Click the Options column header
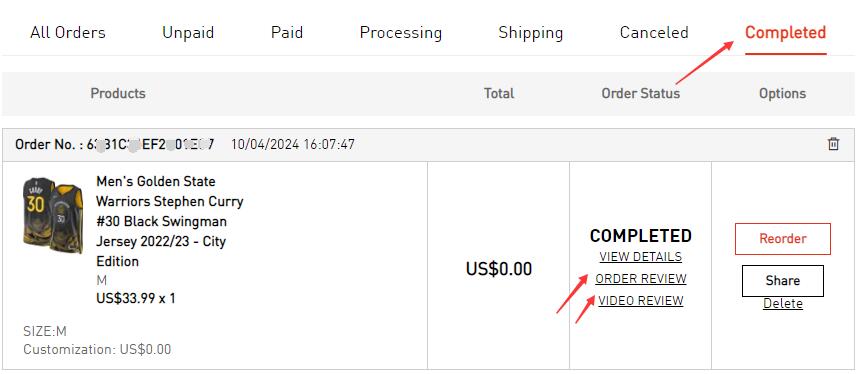865x374 pixels. [x=782, y=94]
